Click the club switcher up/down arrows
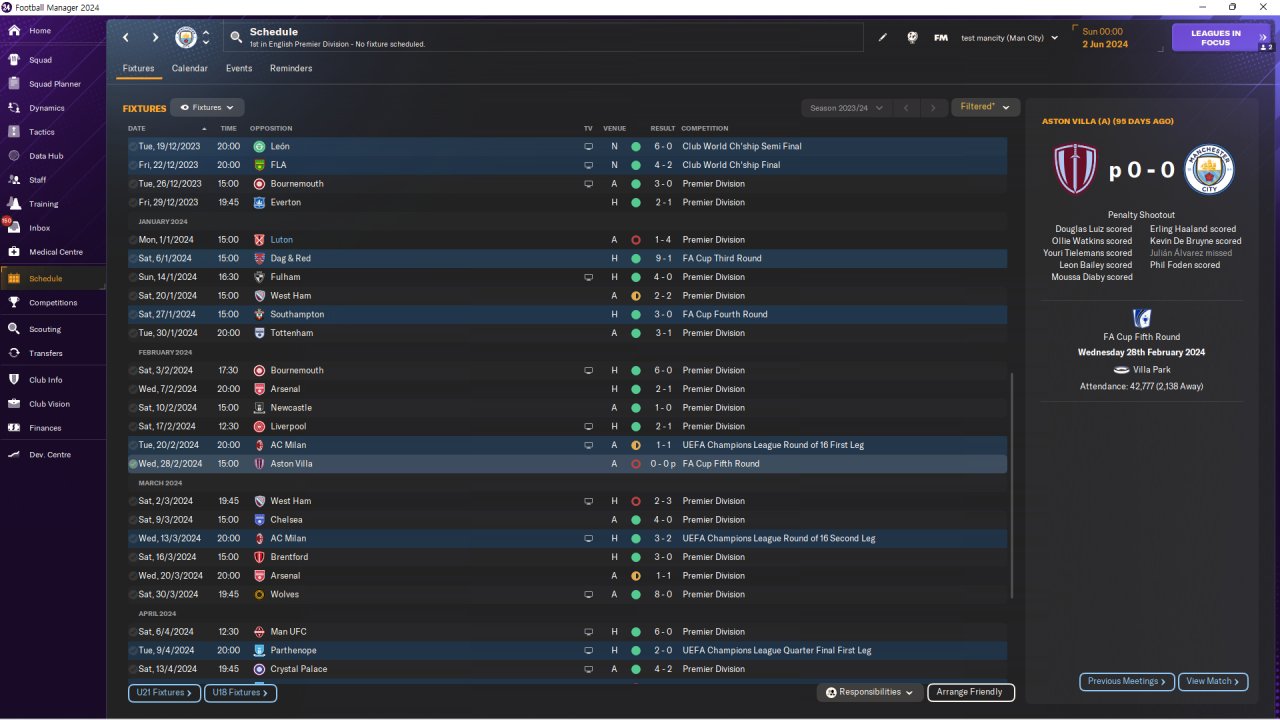Viewport: 1280px width, 720px height. (x=206, y=38)
